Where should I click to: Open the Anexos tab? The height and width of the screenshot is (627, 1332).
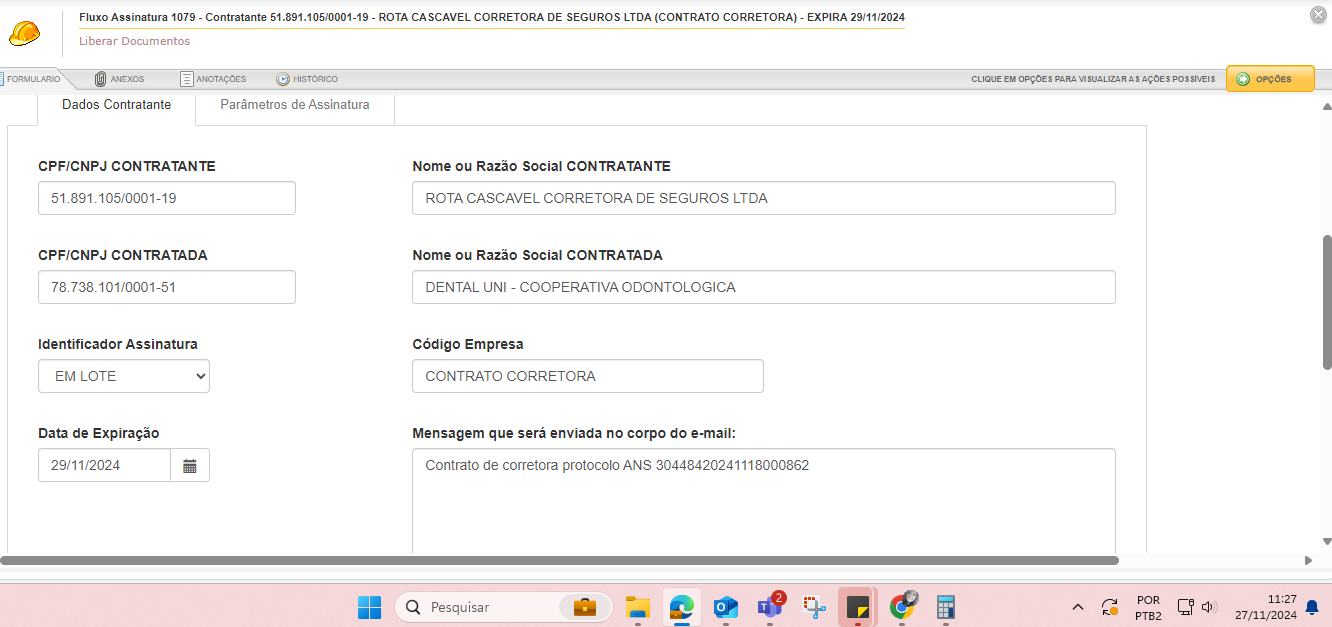pos(119,79)
